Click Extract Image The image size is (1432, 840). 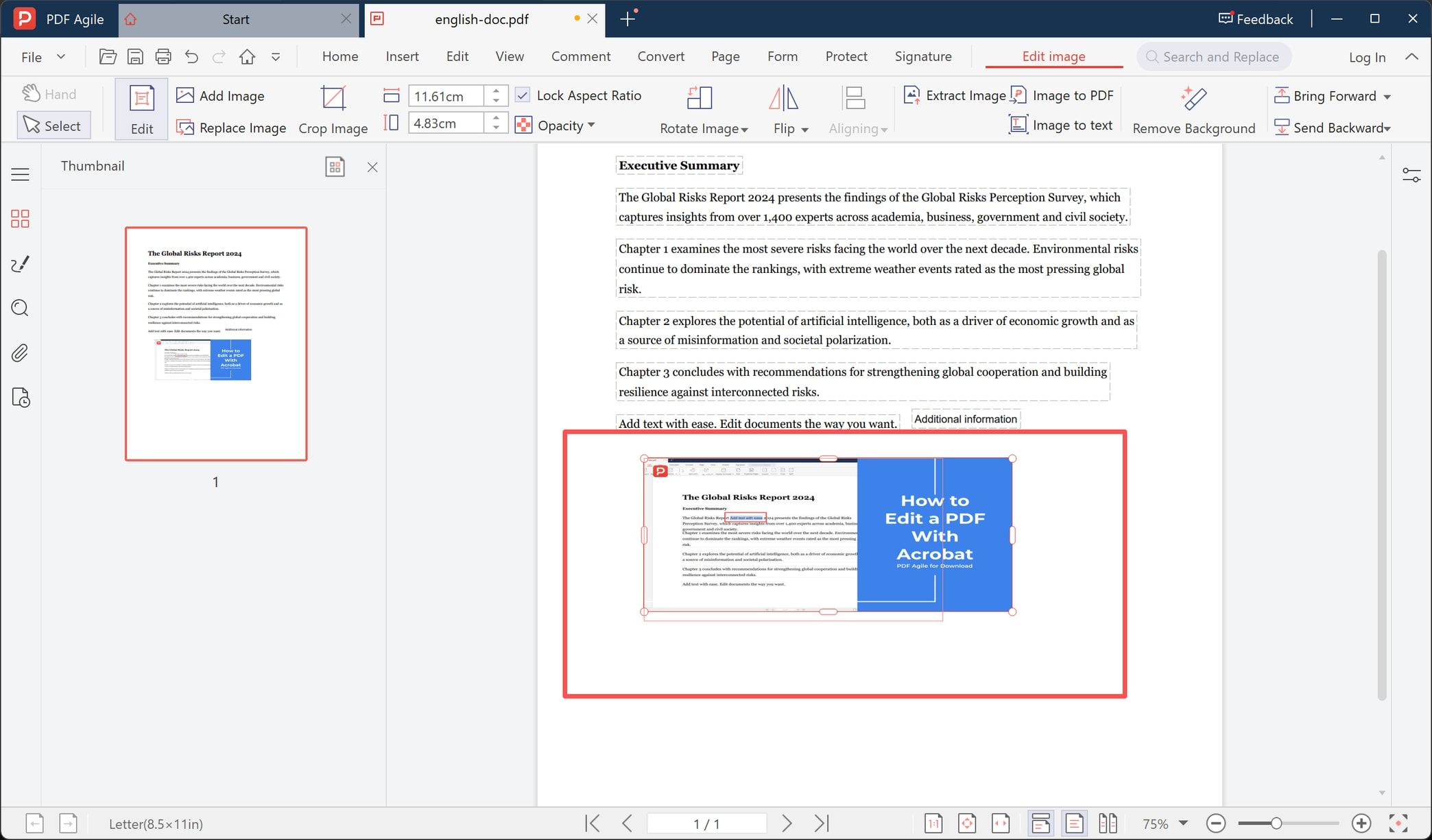point(955,95)
